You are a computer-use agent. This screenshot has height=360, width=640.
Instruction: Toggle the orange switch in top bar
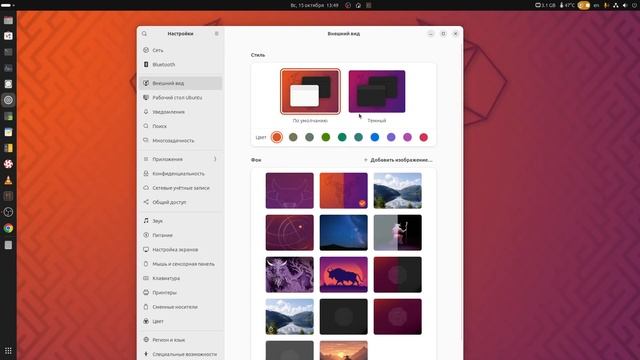click(x=584, y=5)
